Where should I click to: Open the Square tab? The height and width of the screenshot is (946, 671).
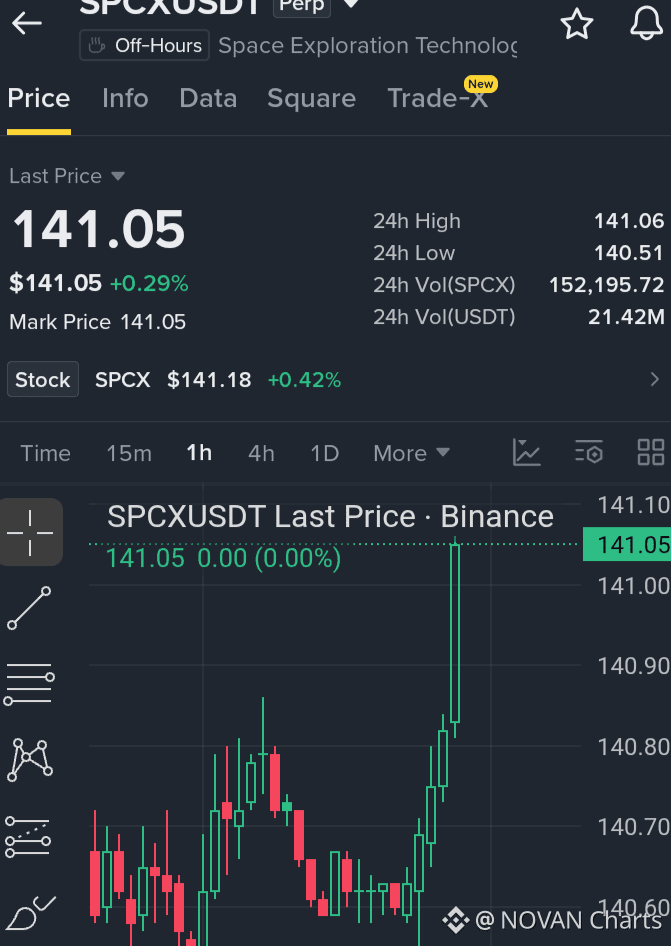pos(311,98)
